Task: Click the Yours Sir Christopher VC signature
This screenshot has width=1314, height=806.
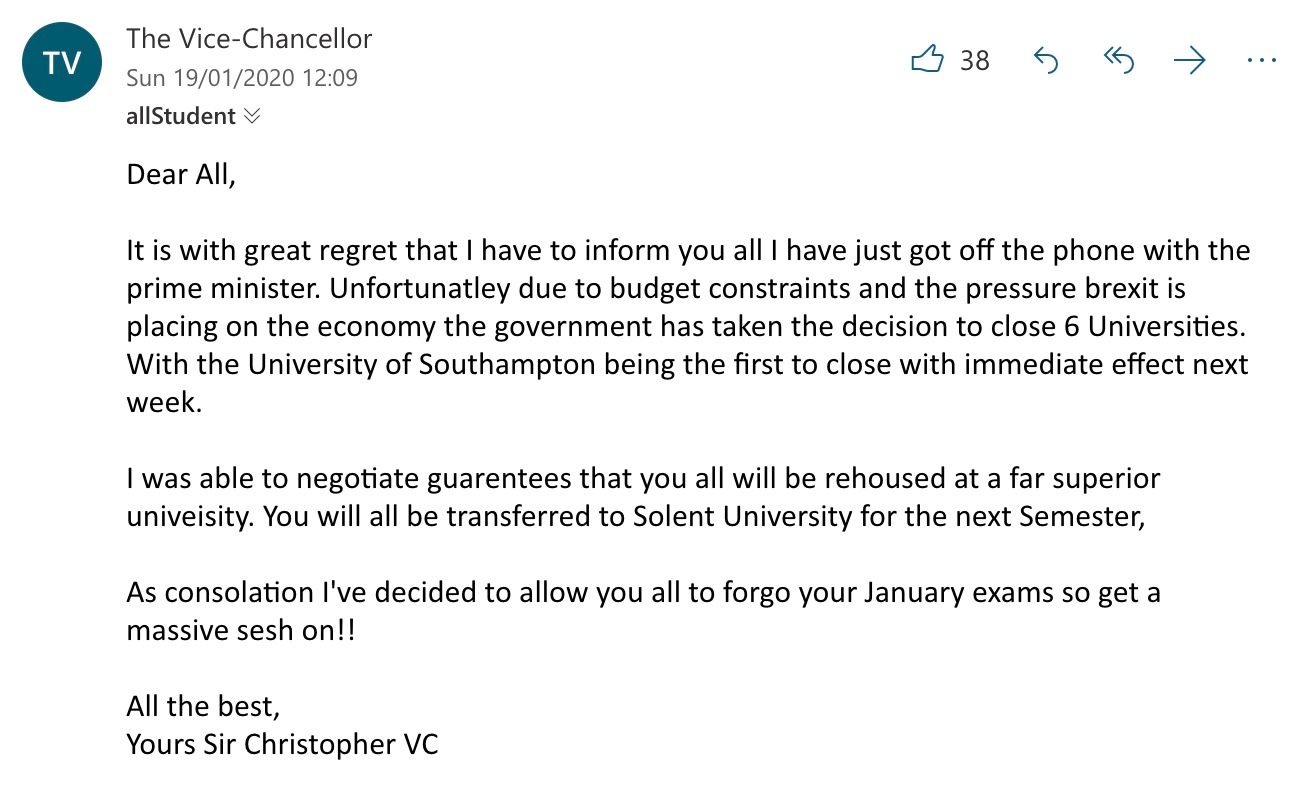Action: click(x=282, y=744)
